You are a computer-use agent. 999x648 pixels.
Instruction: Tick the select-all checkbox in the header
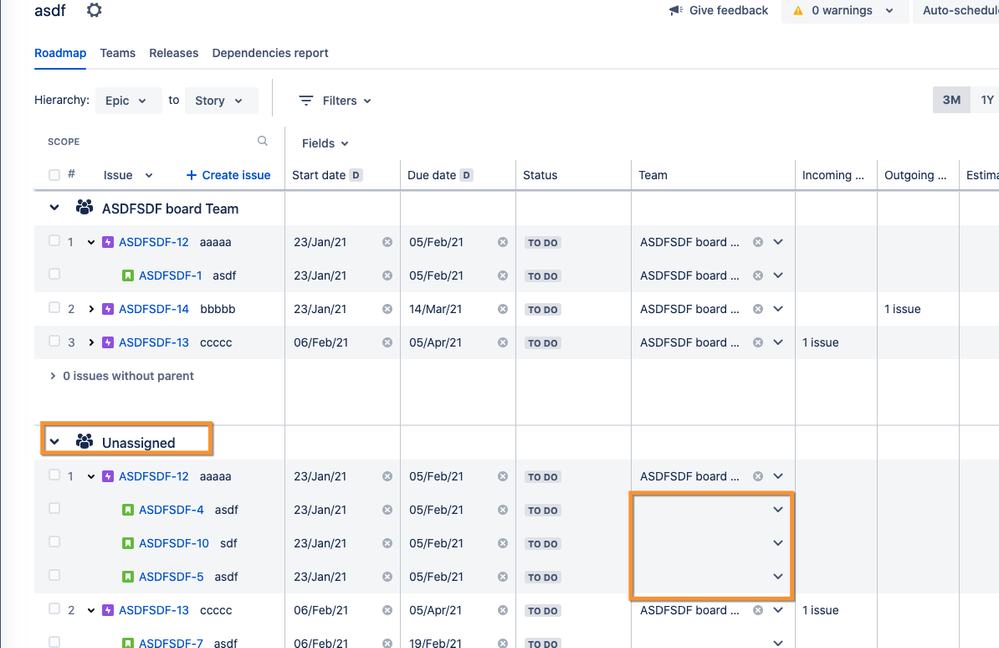click(54, 175)
